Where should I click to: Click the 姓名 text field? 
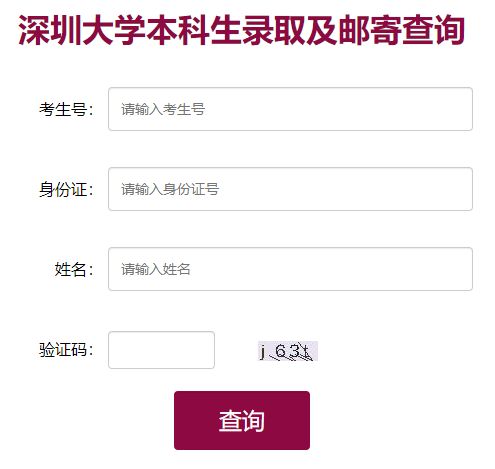pyautogui.click(x=290, y=269)
